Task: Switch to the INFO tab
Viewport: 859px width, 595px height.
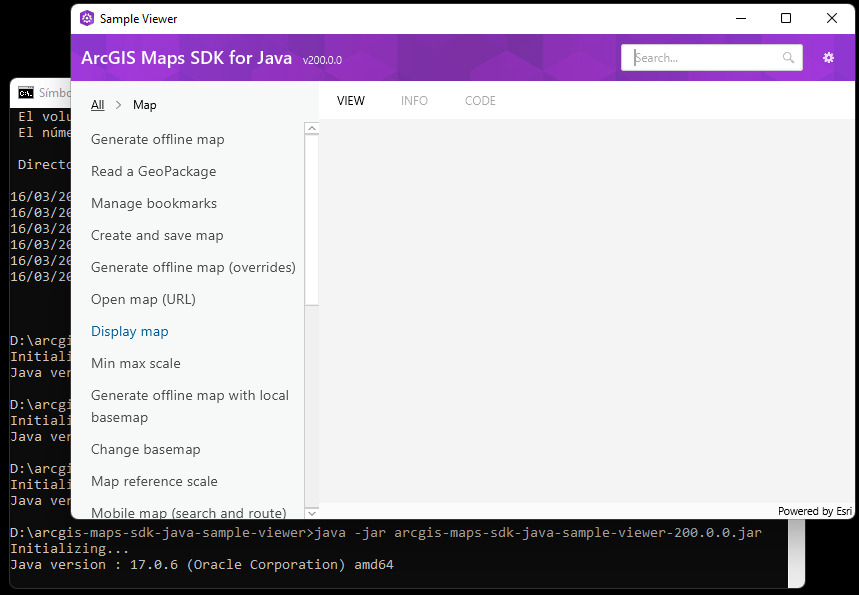Action: [x=414, y=100]
